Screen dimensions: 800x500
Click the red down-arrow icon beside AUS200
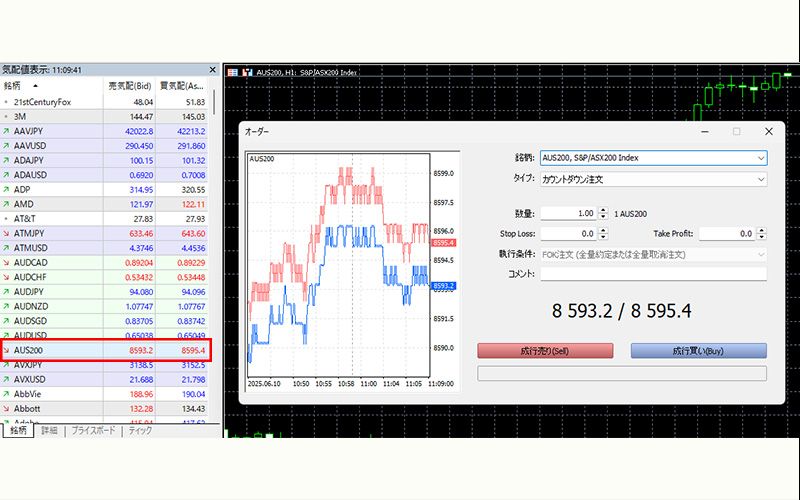pyautogui.click(x=7, y=351)
